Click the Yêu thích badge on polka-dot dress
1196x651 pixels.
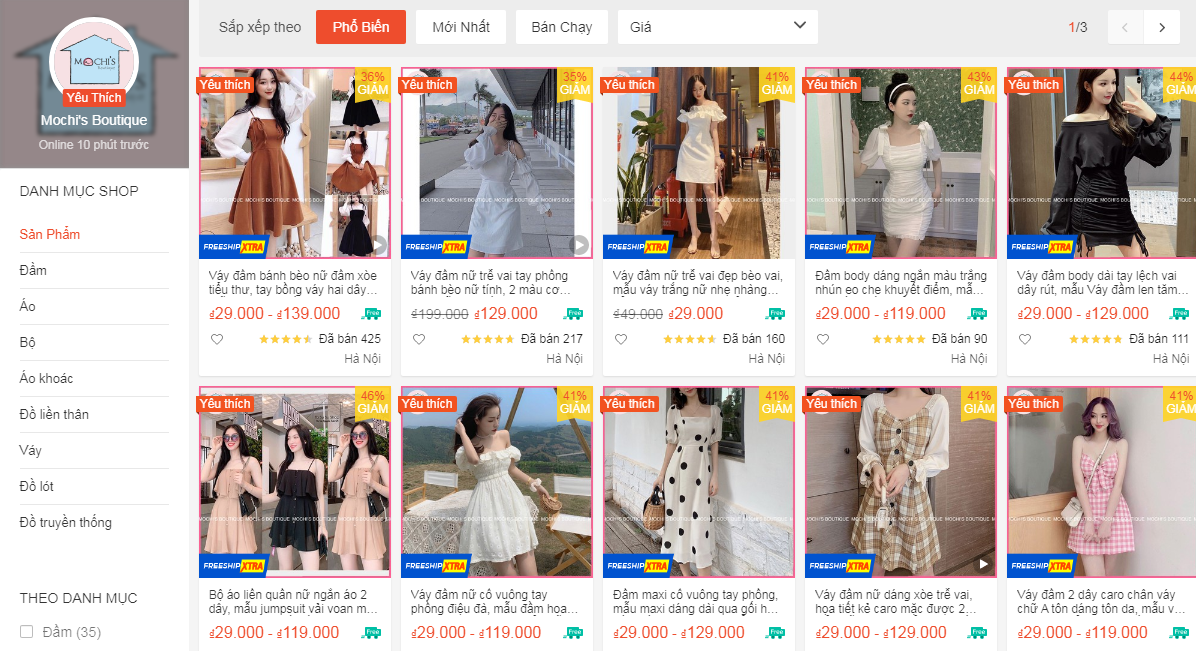click(629, 404)
